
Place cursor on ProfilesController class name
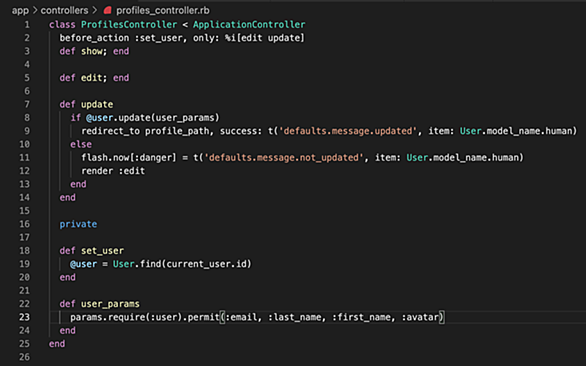click(x=129, y=25)
